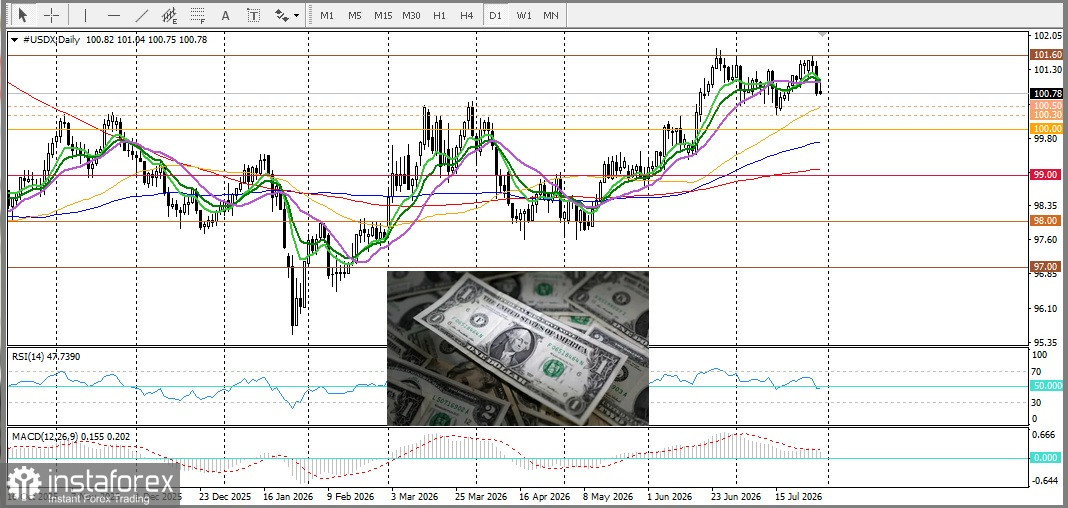Click the 99.00 level label
1068x508 pixels.
coord(1048,174)
